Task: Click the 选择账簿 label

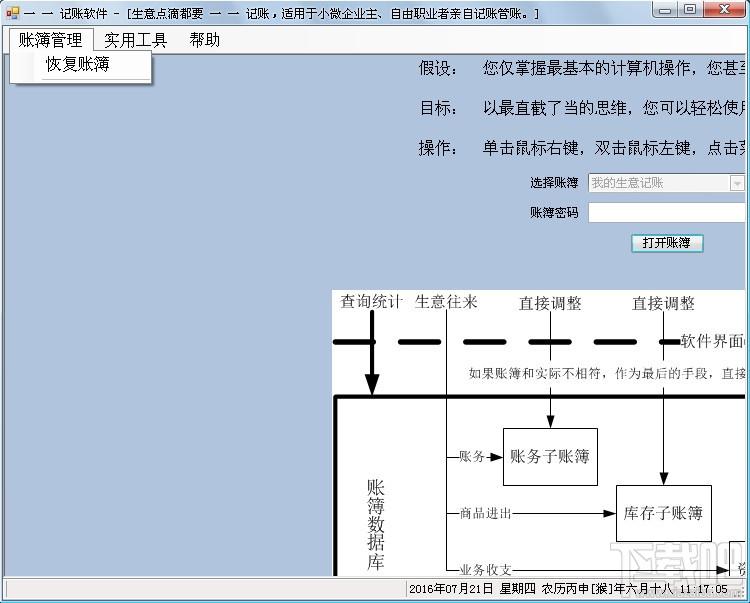Action: point(554,183)
